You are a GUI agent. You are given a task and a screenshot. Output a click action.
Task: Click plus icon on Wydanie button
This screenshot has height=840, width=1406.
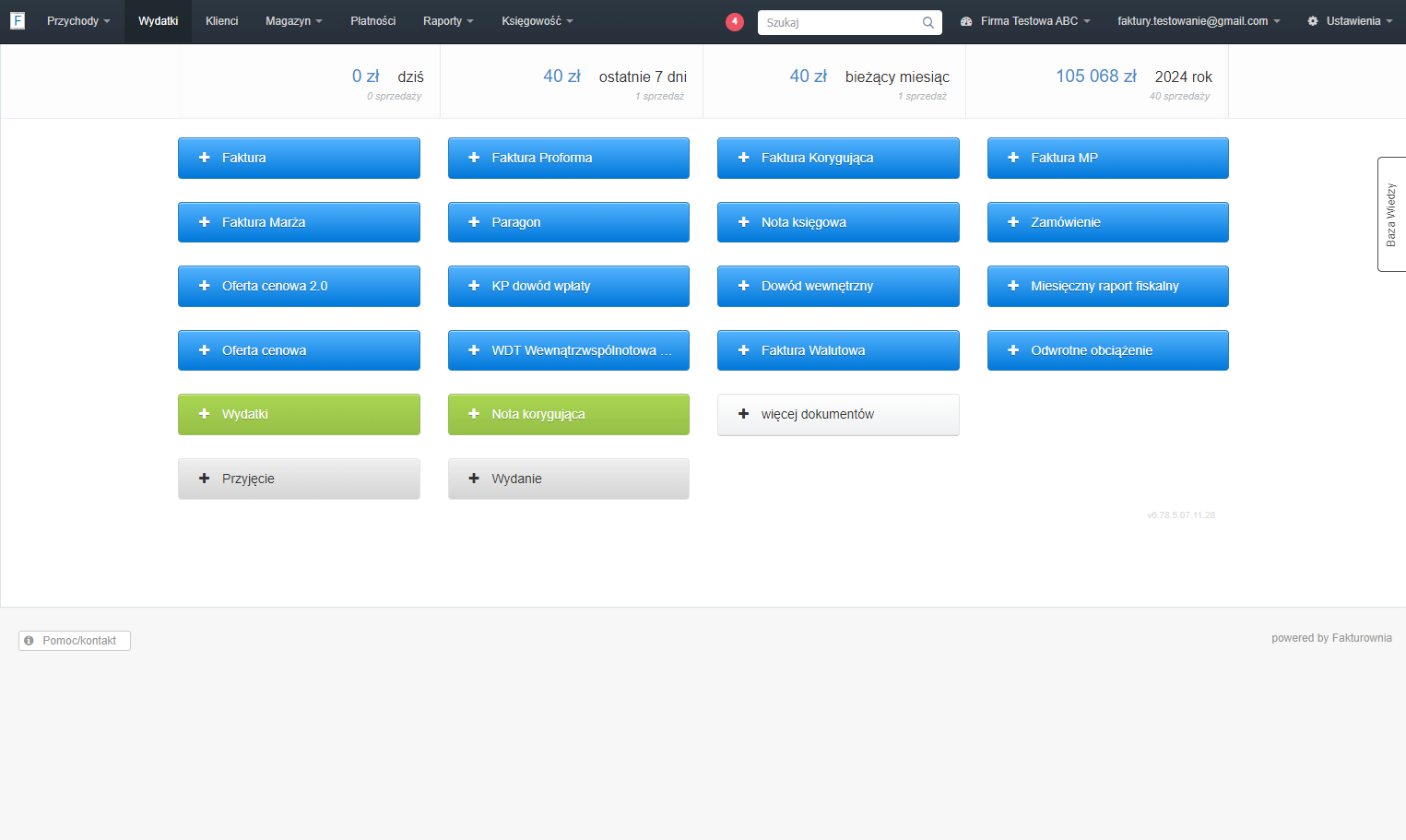point(474,479)
